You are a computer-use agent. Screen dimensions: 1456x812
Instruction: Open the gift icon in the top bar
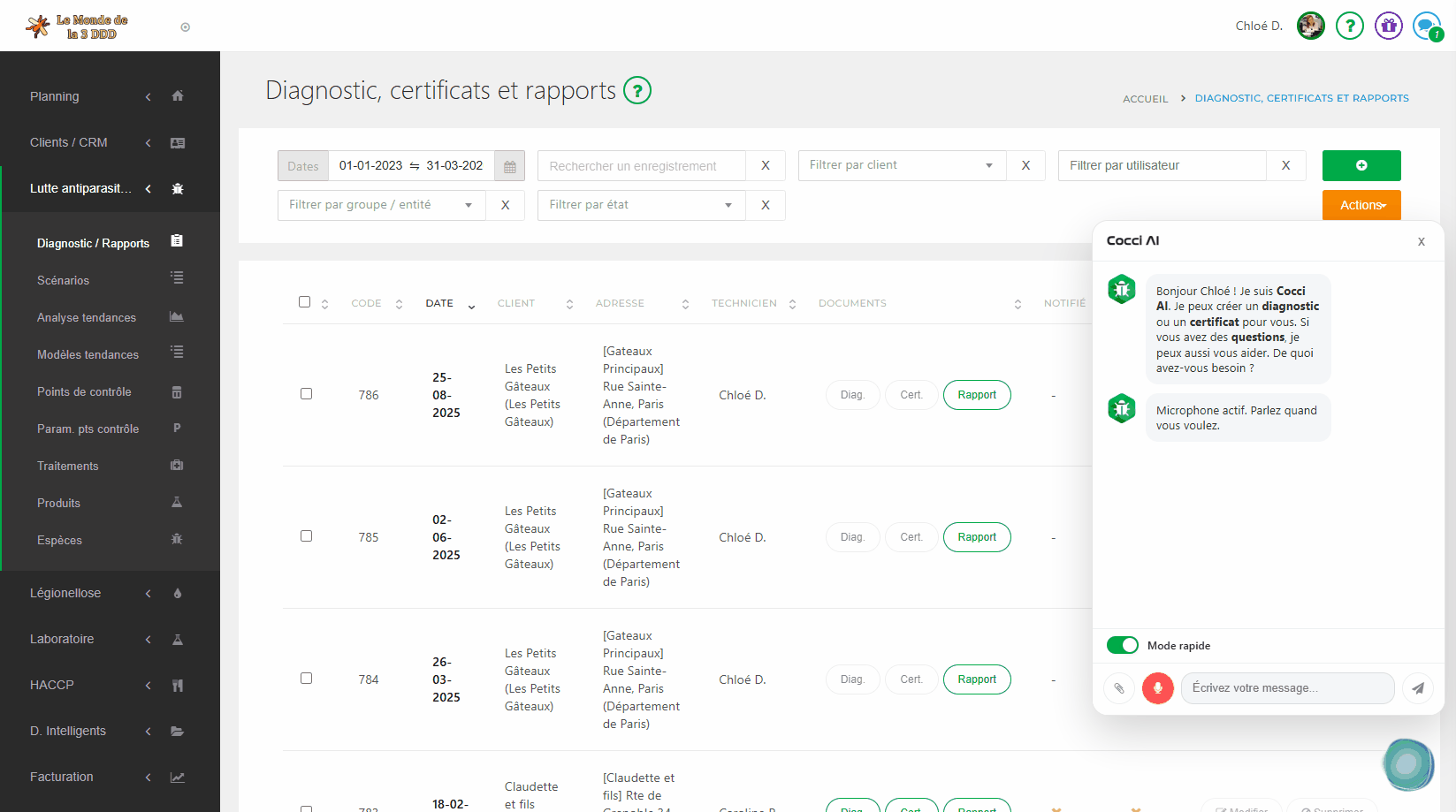pyautogui.click(x=1388, y=26)
